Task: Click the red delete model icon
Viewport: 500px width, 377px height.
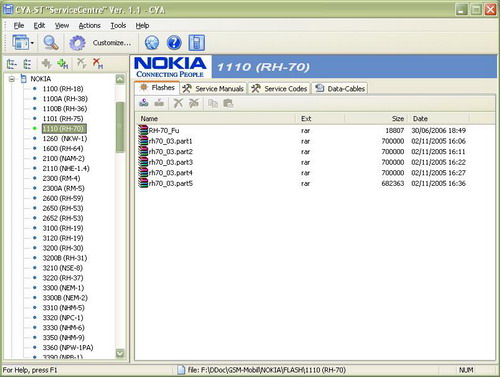Action: point(98,63)
